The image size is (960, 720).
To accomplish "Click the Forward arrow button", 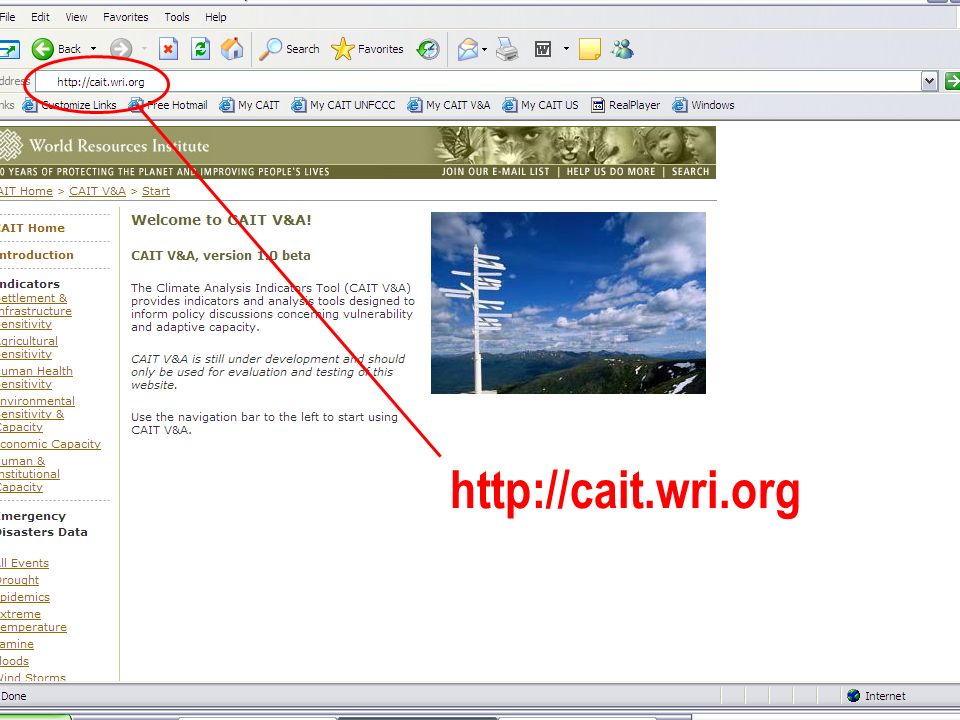I will pos(121,49).
